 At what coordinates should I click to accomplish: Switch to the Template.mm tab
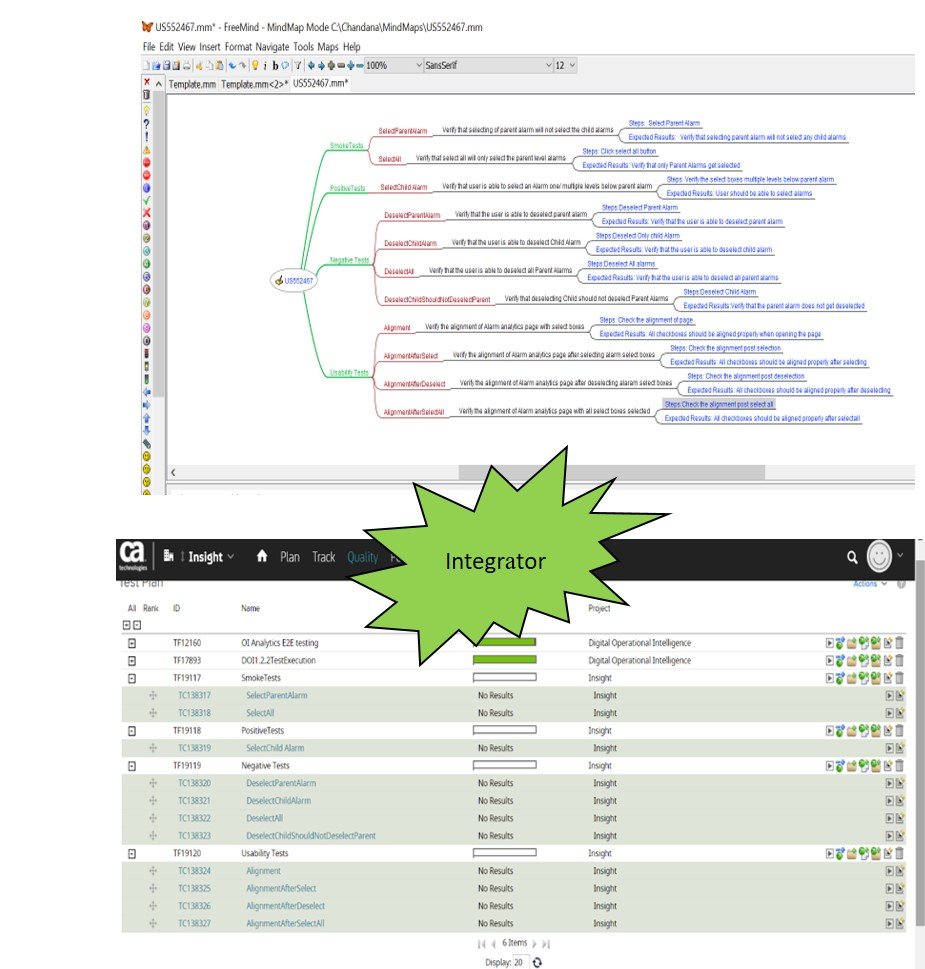(192, 84)
